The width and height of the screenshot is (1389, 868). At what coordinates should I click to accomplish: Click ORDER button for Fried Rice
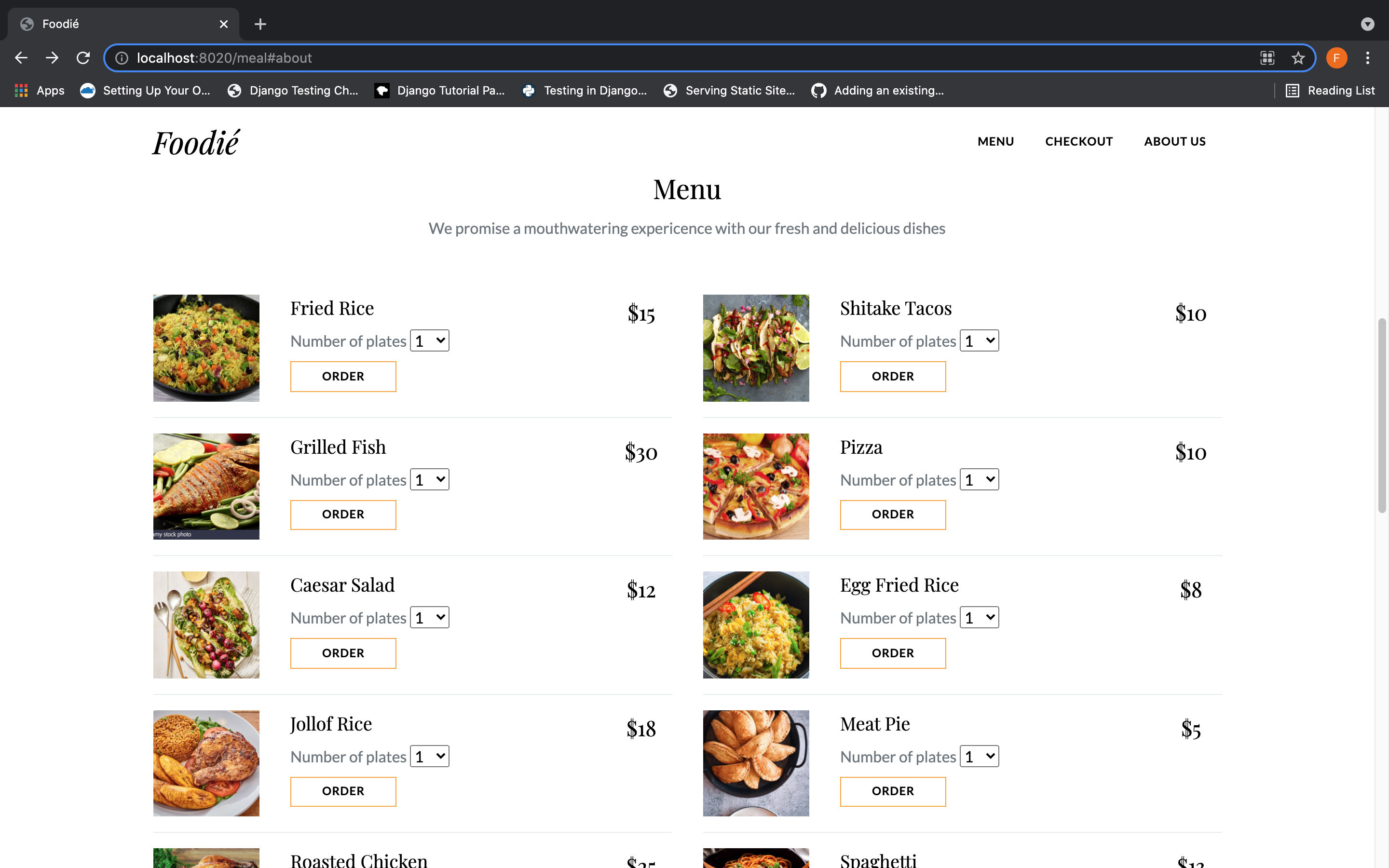[x=343, y=375]
